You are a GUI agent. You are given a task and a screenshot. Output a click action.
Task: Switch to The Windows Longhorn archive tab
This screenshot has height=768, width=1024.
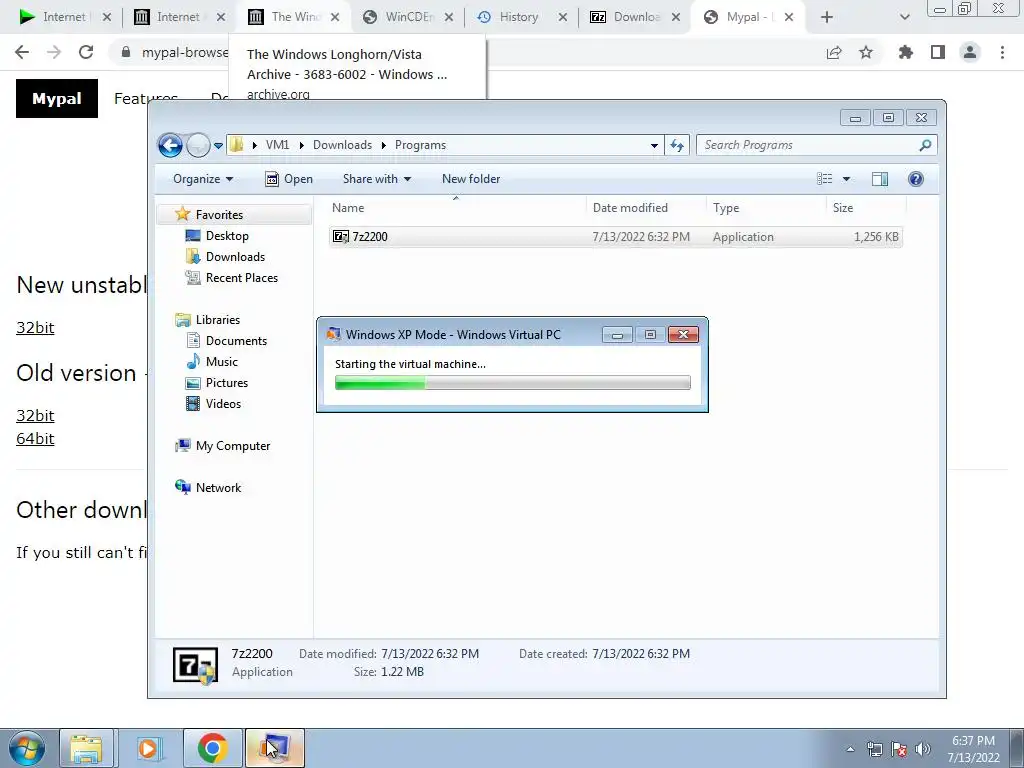[293, 17]
